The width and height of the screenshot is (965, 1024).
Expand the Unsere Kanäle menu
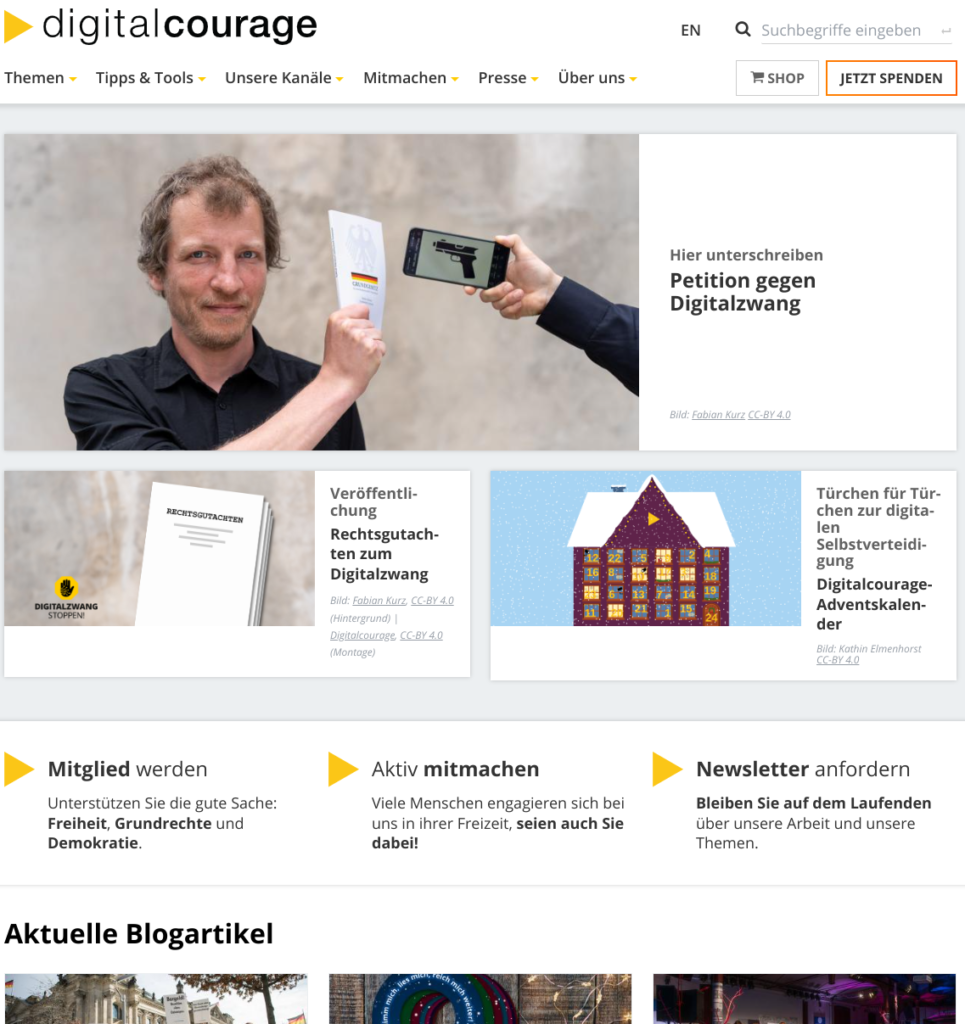tap(284, 78)
